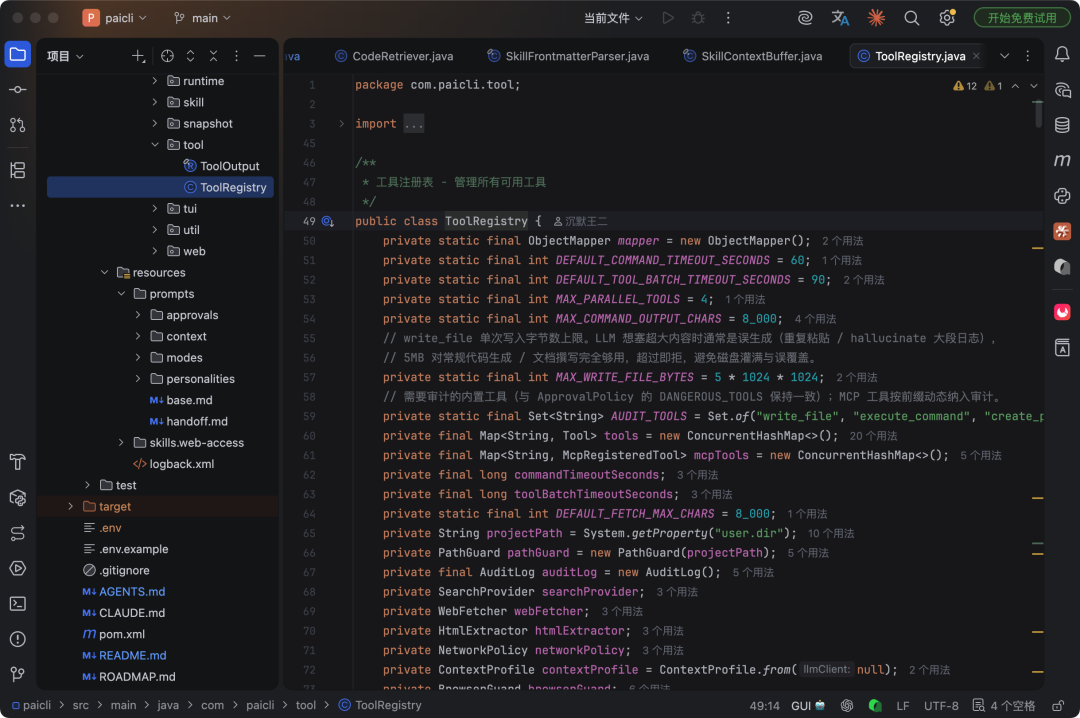Viewport: 1080px width, 718px height.
Task: Open the Maven tool window
Action: pos(1062,160)
